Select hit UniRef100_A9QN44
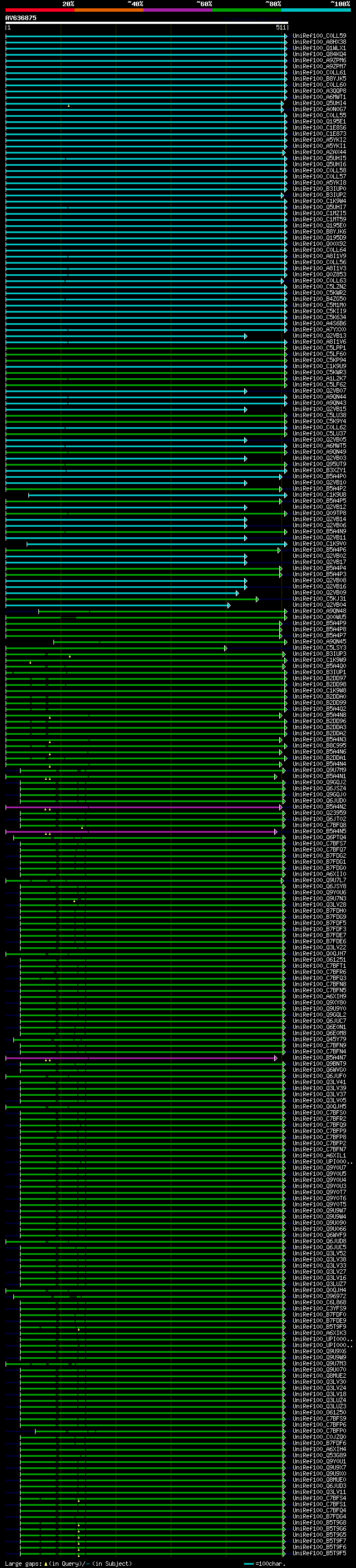356x1568 pixels. click(x=319, y=398)
